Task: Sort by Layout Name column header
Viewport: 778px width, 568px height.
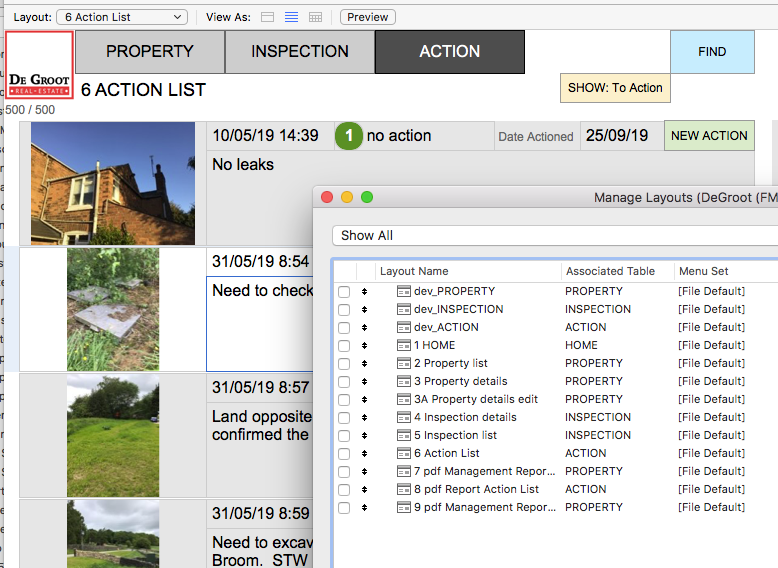Action: click(x=468, y=271)
